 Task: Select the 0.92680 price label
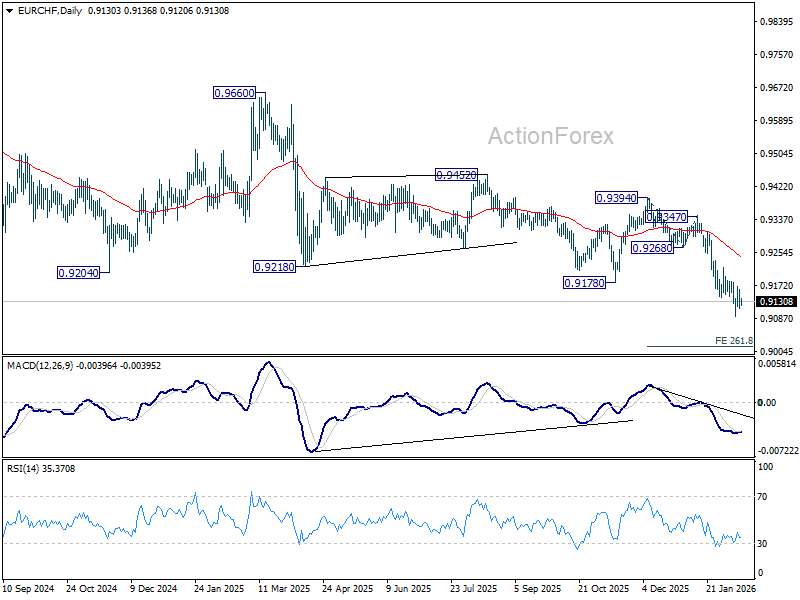(x=653, y=248)
